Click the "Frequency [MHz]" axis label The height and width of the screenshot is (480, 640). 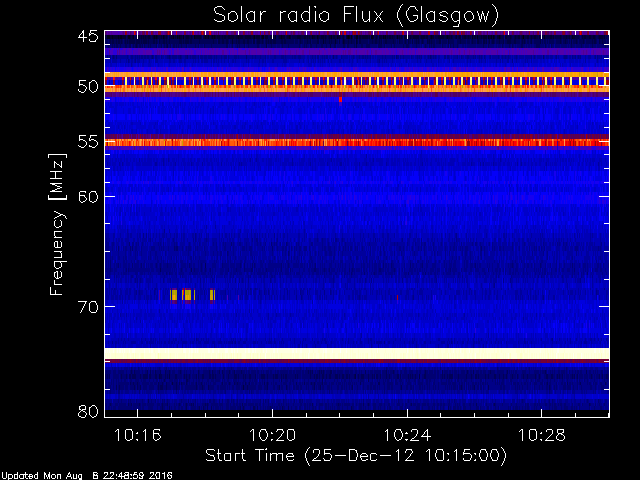tap(57, 224)
